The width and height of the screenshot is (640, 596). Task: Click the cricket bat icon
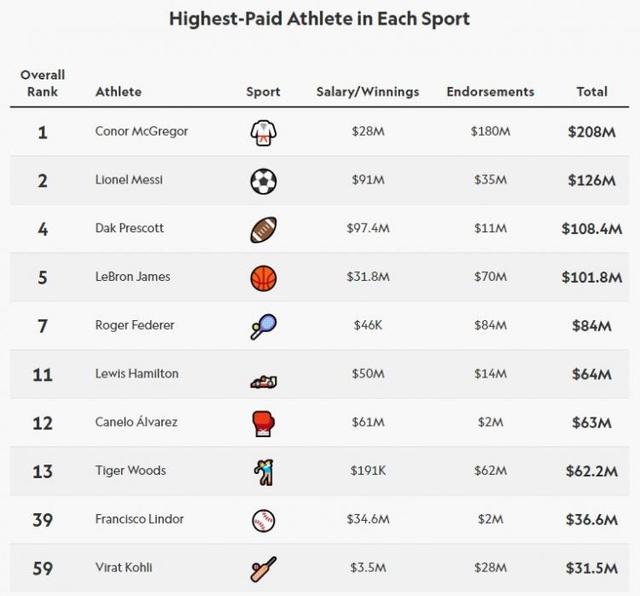[x=263, y=569]
